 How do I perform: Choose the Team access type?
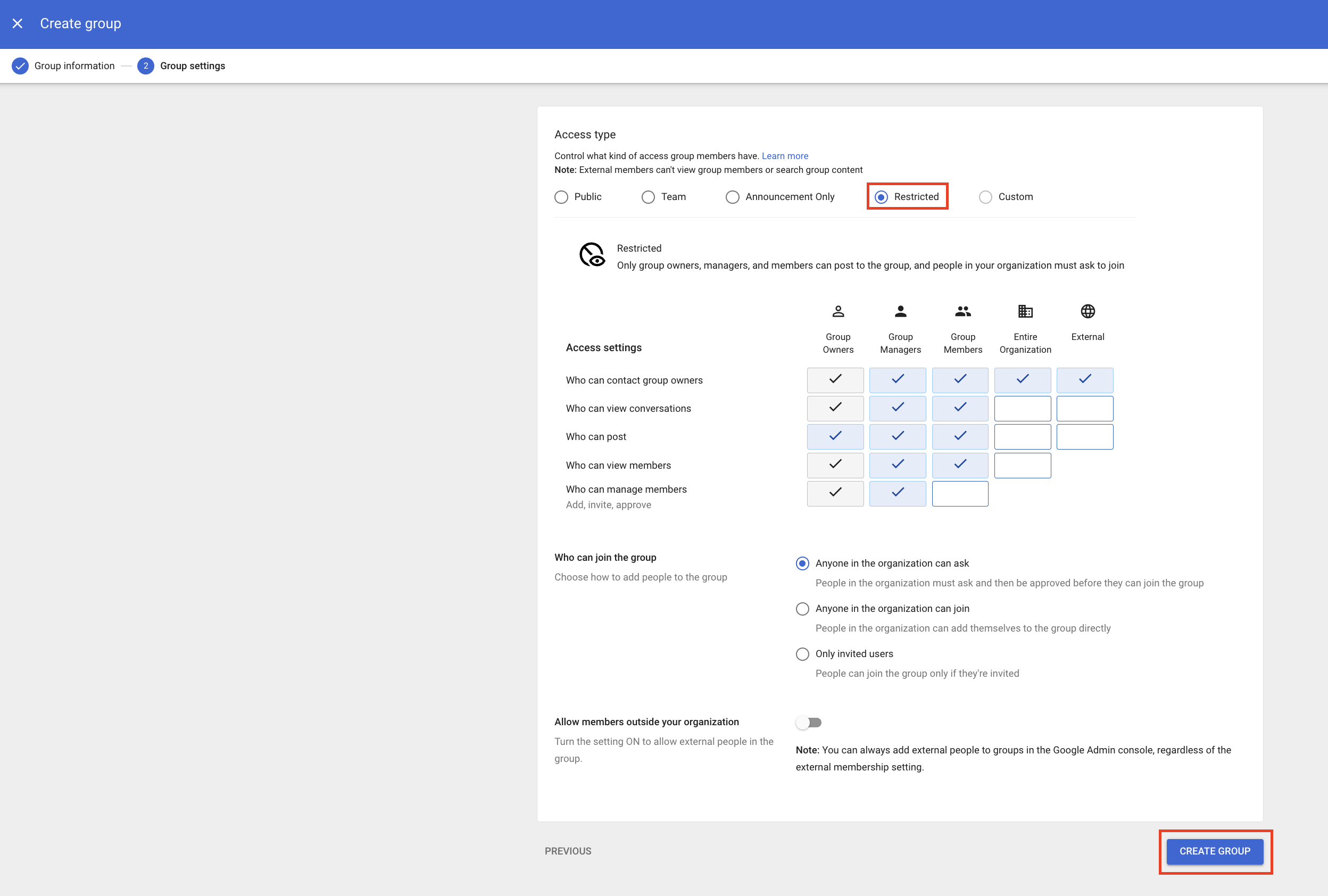[x=648, y=197]
